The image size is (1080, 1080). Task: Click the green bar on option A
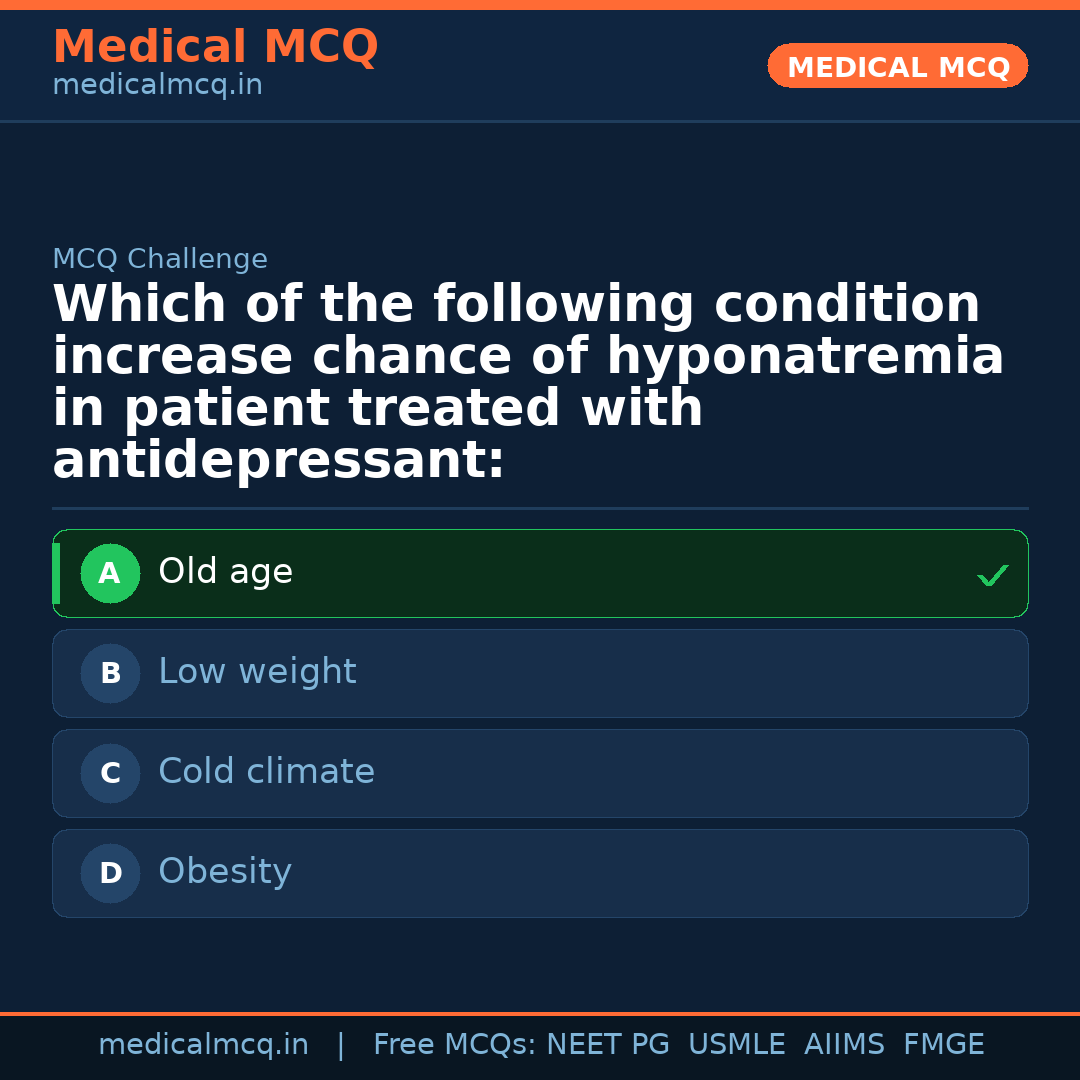click(56, 574)
